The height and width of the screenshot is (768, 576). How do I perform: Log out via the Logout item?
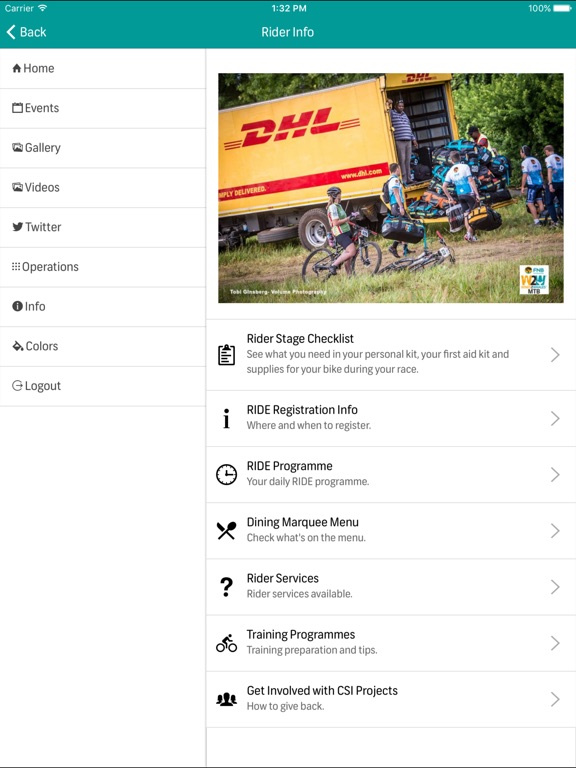[x=103, y=386]
